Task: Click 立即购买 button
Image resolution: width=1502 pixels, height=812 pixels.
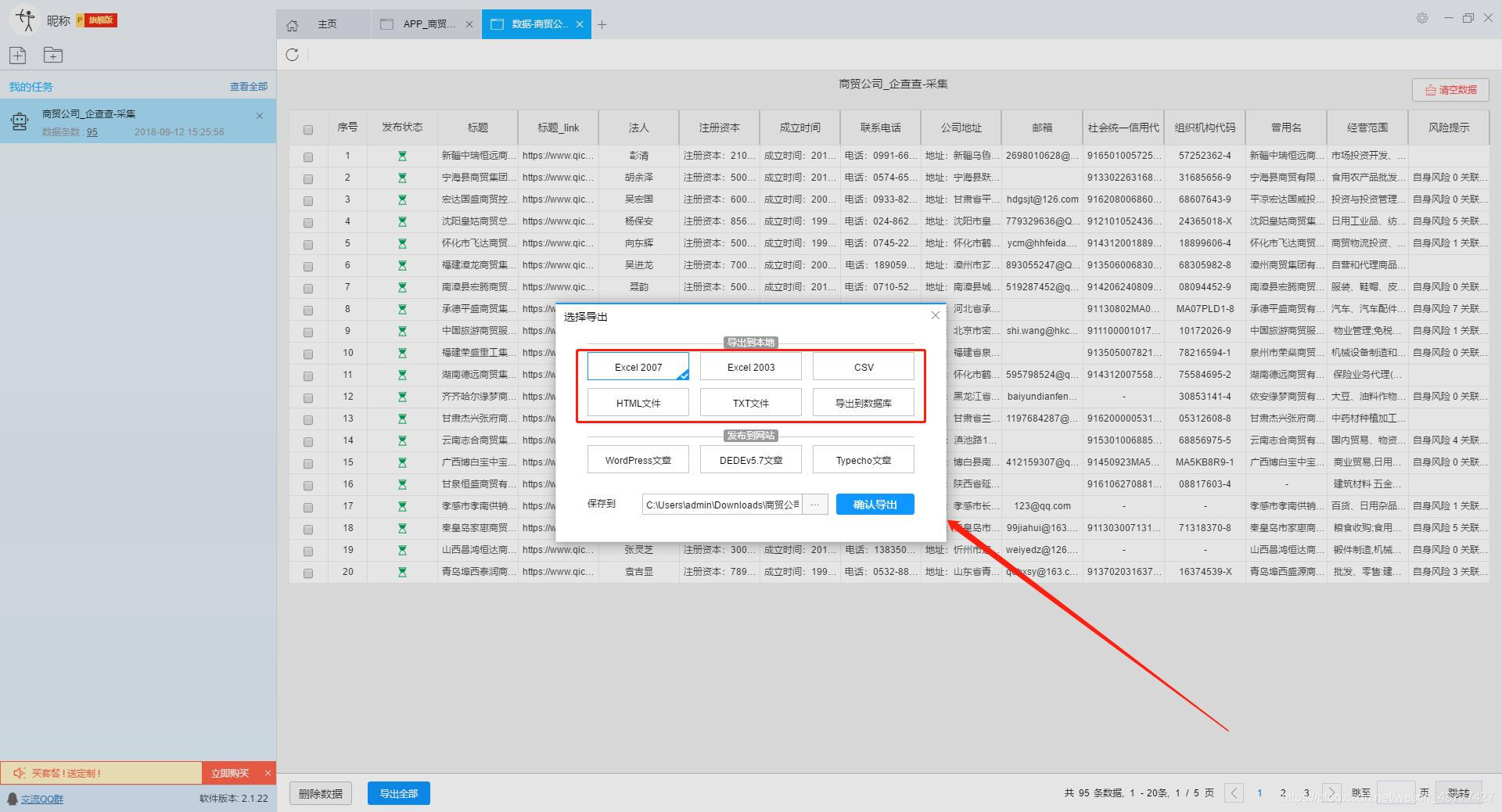Action: click(230, 773)
